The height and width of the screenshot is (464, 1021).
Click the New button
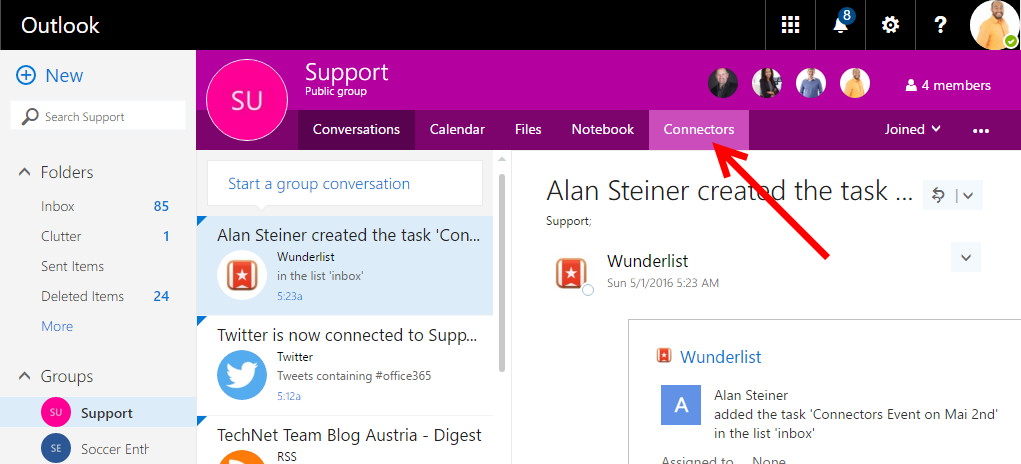pyautogui.click(x=50, y=76)
